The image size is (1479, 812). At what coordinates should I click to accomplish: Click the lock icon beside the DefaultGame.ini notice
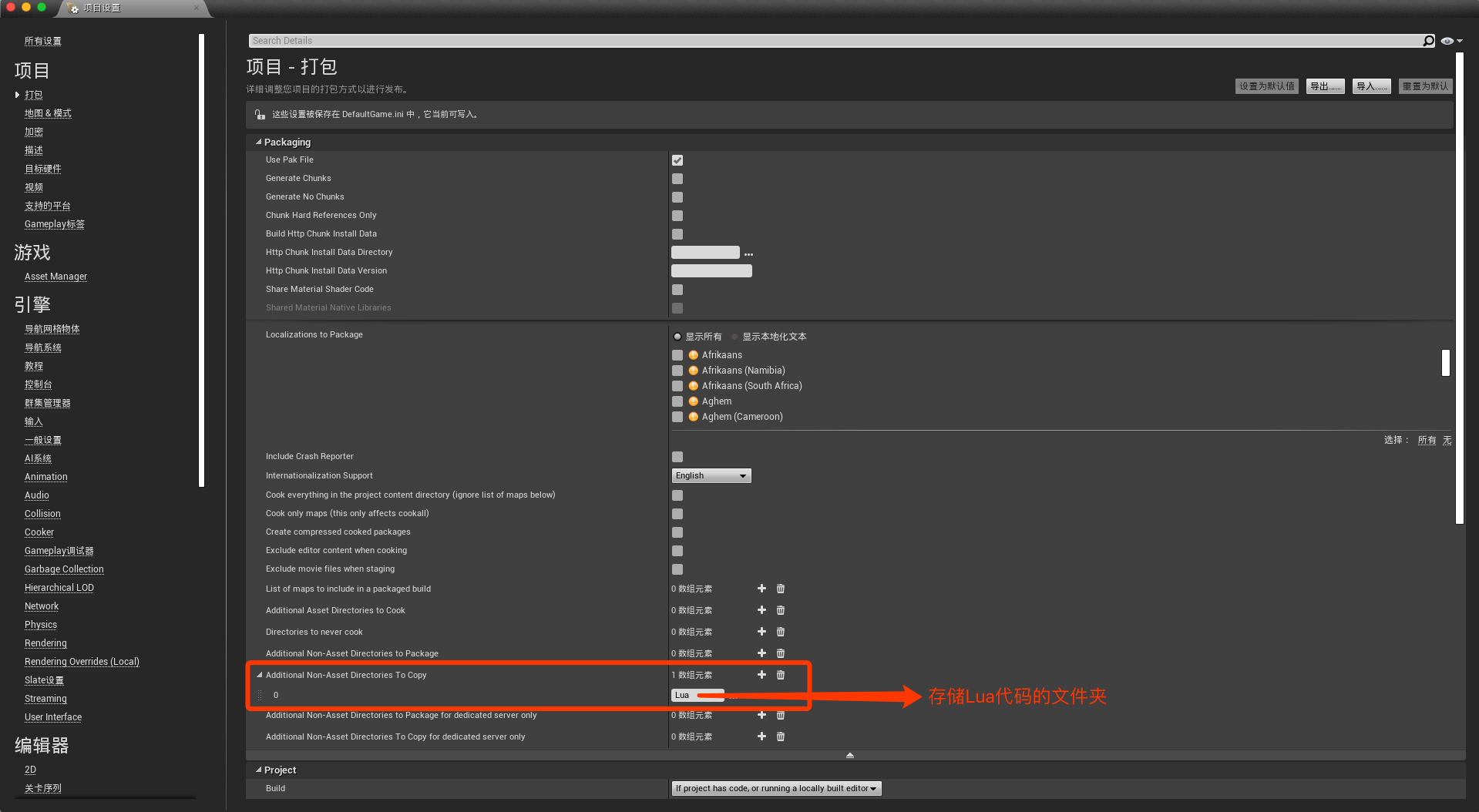tap(260, 114)
